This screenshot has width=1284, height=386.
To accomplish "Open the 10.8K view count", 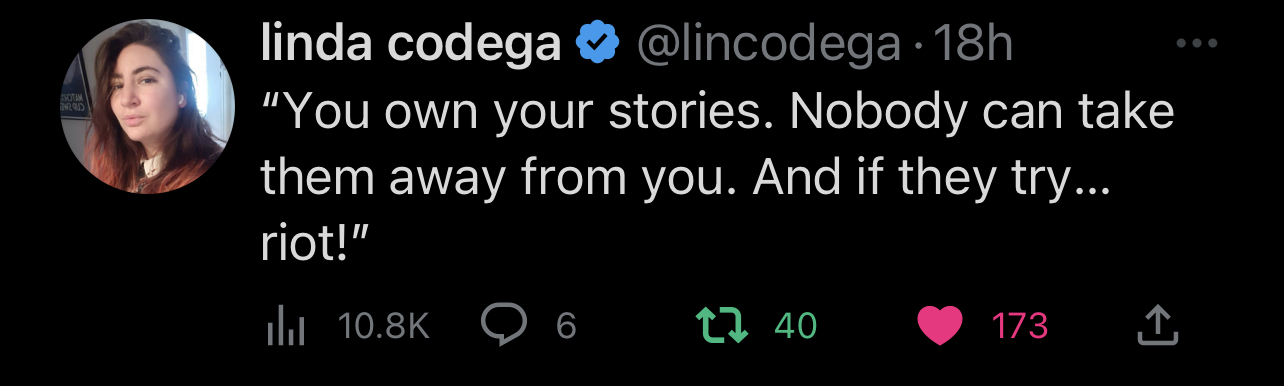I will pos(383,325).
